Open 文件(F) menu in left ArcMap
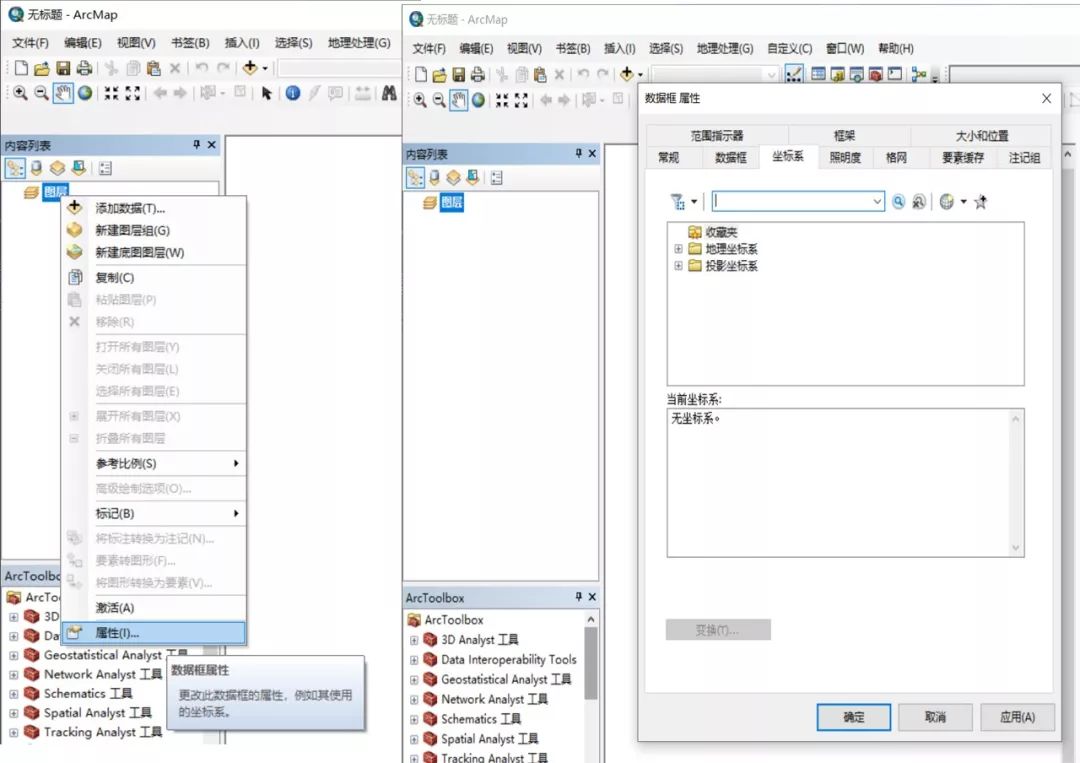The width and height of the screenshot is (1080, 763). coord(30,43)
